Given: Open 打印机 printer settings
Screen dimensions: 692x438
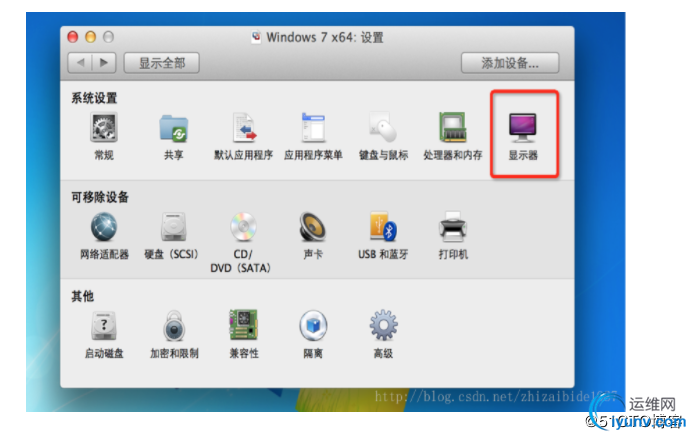Looking at the screenshot, I should (x=453, y=227).
